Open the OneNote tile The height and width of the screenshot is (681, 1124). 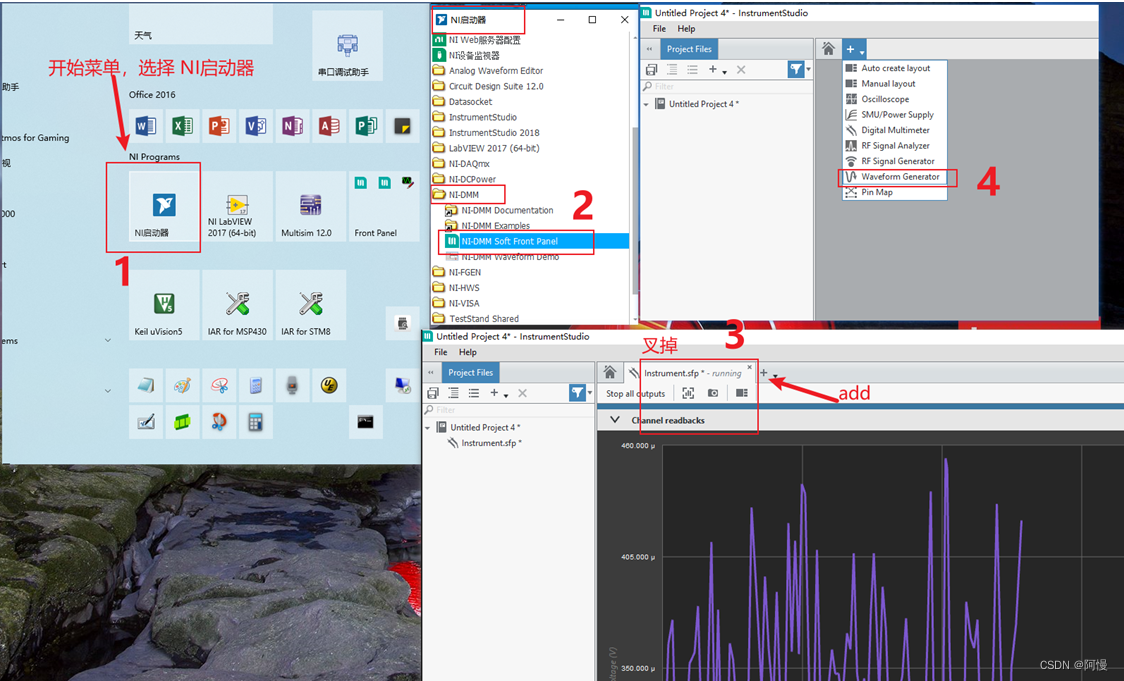tap(292, 127)
